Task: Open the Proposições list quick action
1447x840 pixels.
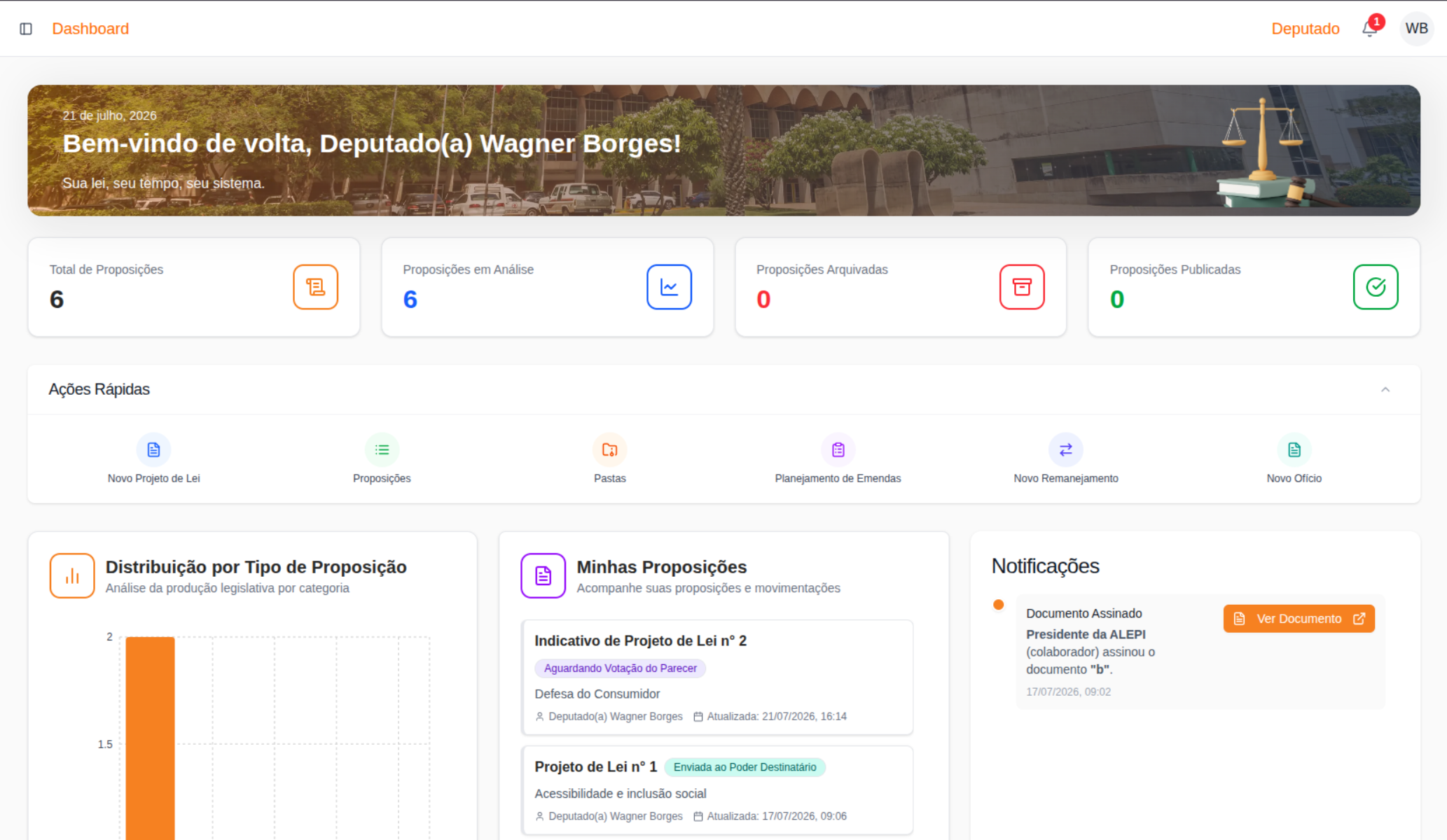Action: tap(382, 459)
